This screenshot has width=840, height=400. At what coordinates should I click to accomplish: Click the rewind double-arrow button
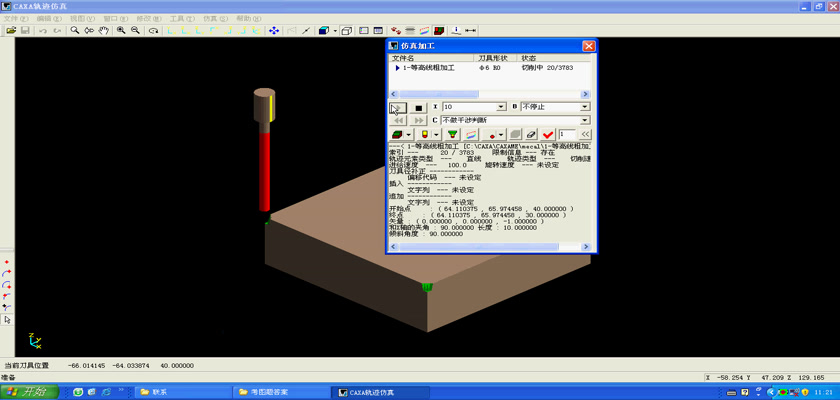(x=398, y=120)
